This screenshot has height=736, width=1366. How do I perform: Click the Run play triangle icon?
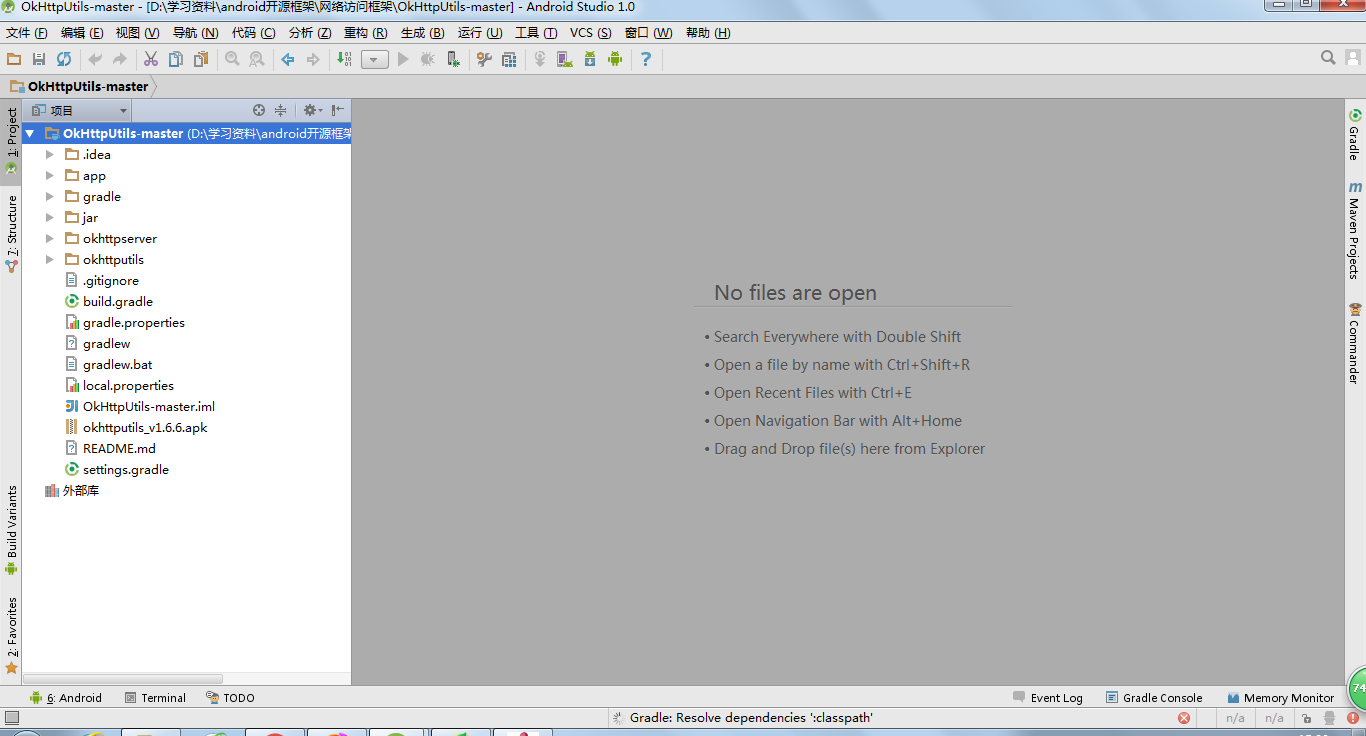403,60
